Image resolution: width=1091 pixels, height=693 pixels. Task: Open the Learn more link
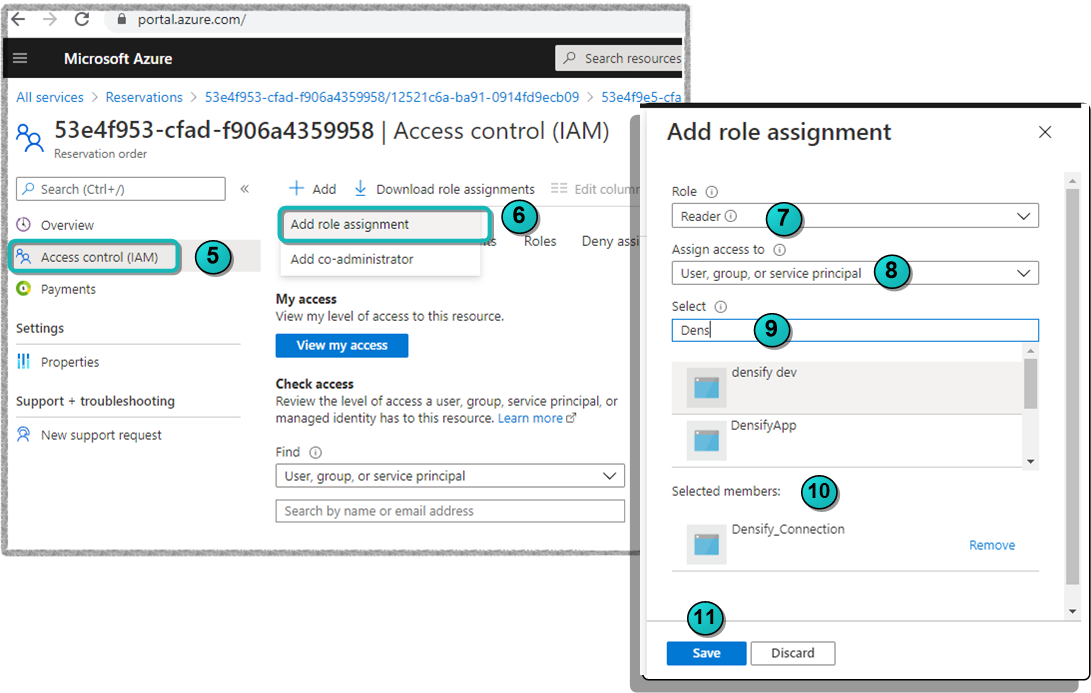click(536, 418)
